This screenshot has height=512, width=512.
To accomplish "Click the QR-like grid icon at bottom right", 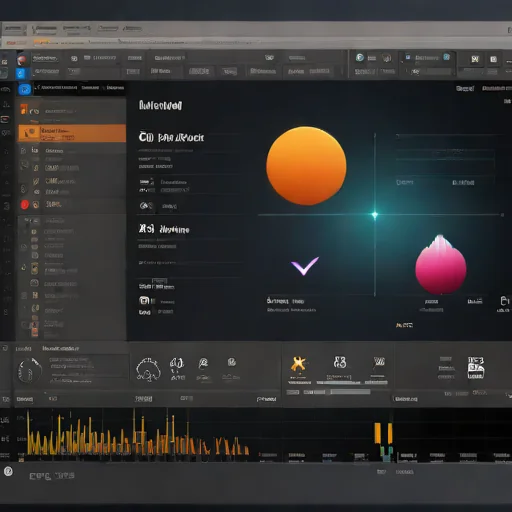I will (476, 368).
